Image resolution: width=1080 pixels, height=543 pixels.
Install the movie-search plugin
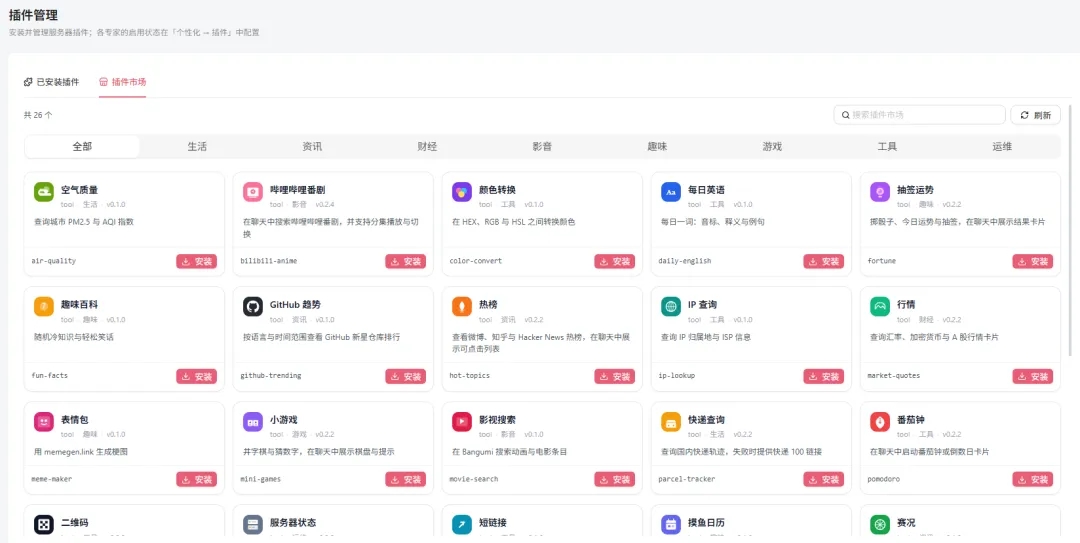[614, 479]
